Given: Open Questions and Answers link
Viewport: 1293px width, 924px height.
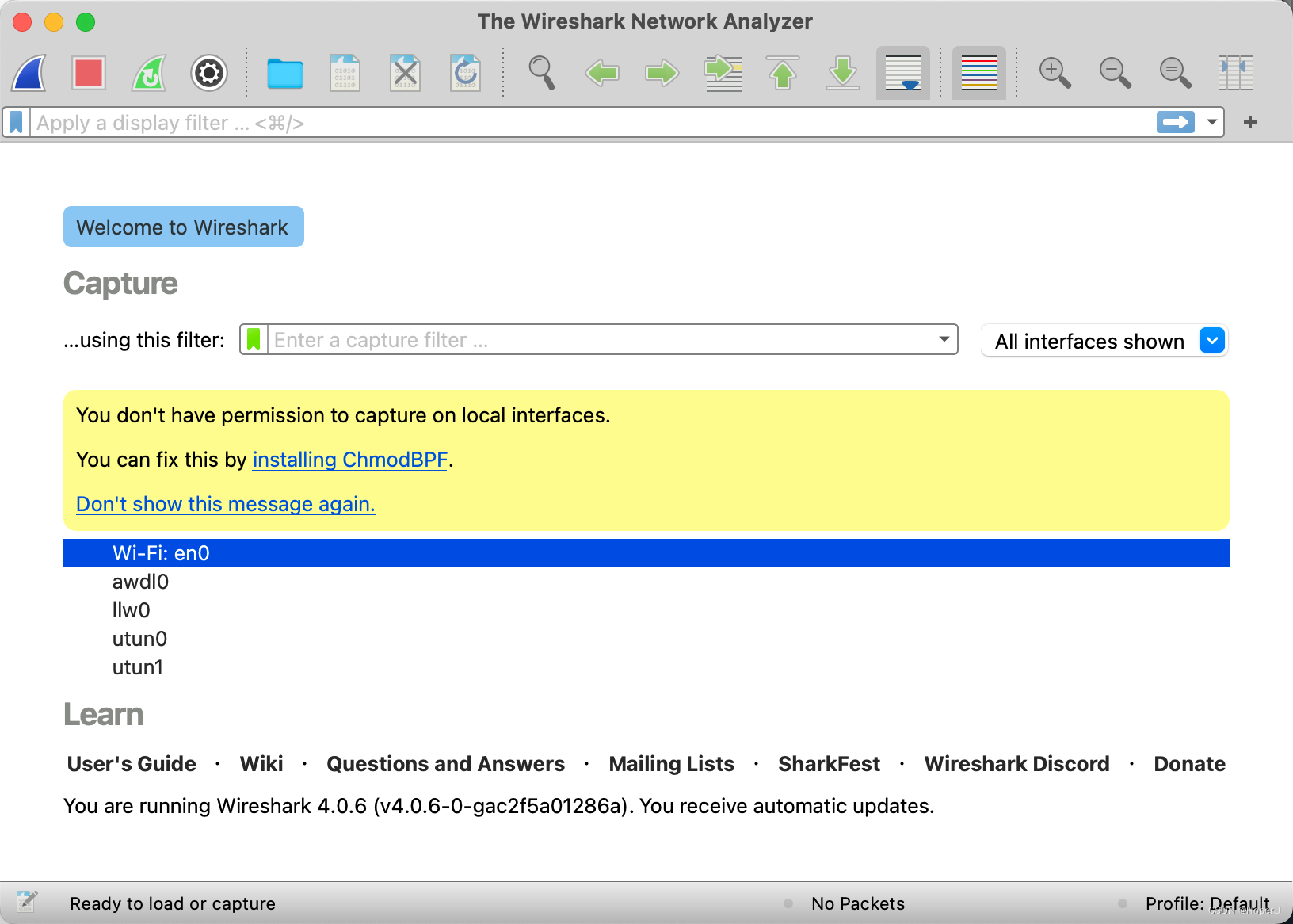Looking at the screenshot, I should 445,764.
